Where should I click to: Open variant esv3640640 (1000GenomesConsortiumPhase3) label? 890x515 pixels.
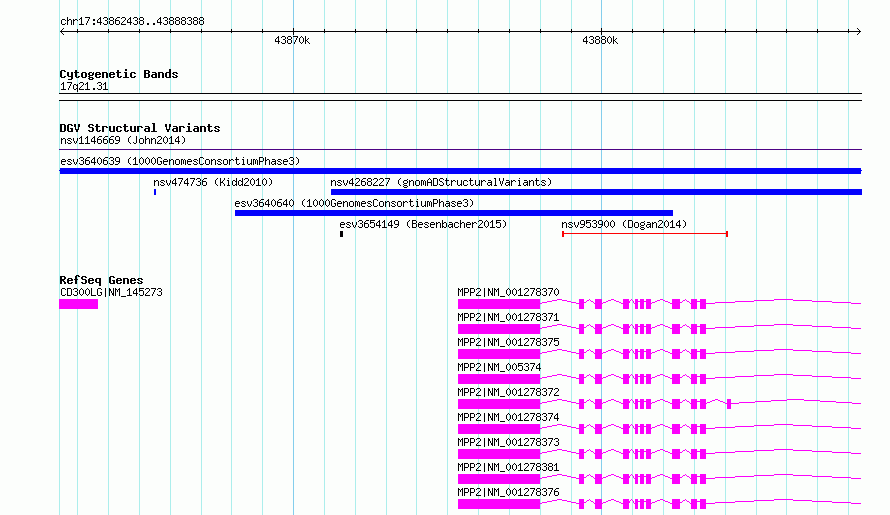pos(354,203)
